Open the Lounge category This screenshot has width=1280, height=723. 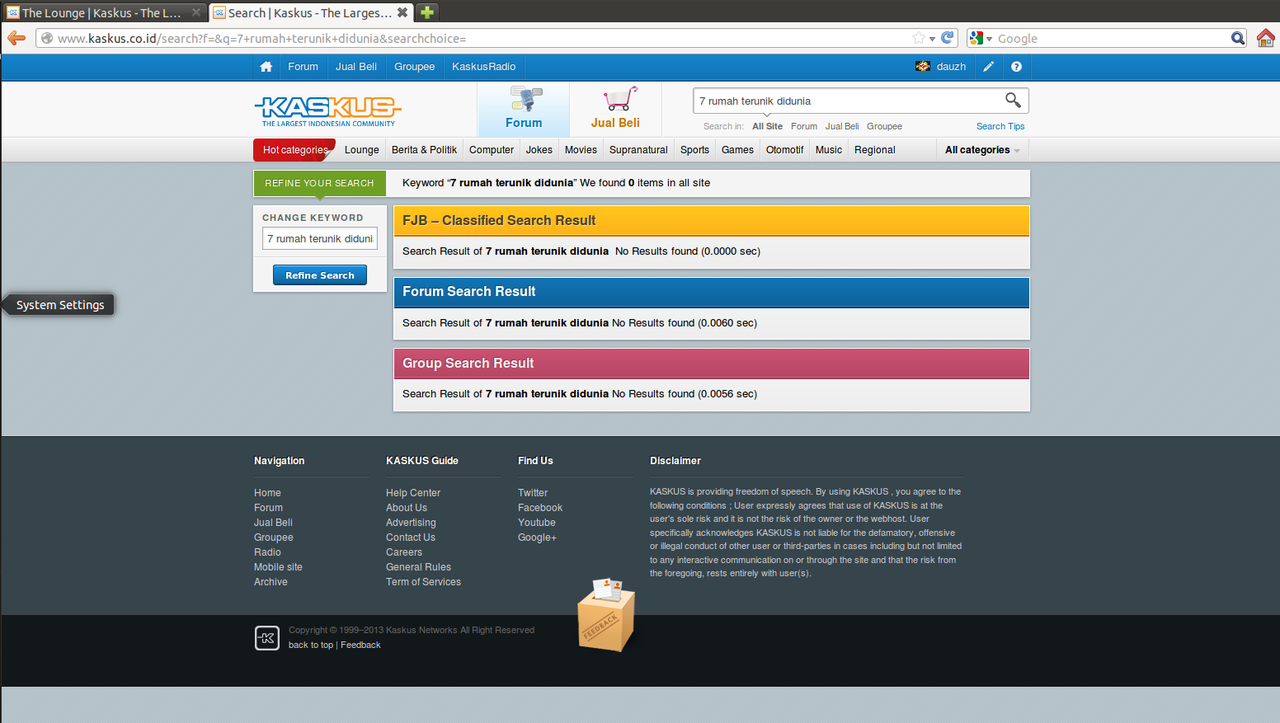click(x=362, y=150)
